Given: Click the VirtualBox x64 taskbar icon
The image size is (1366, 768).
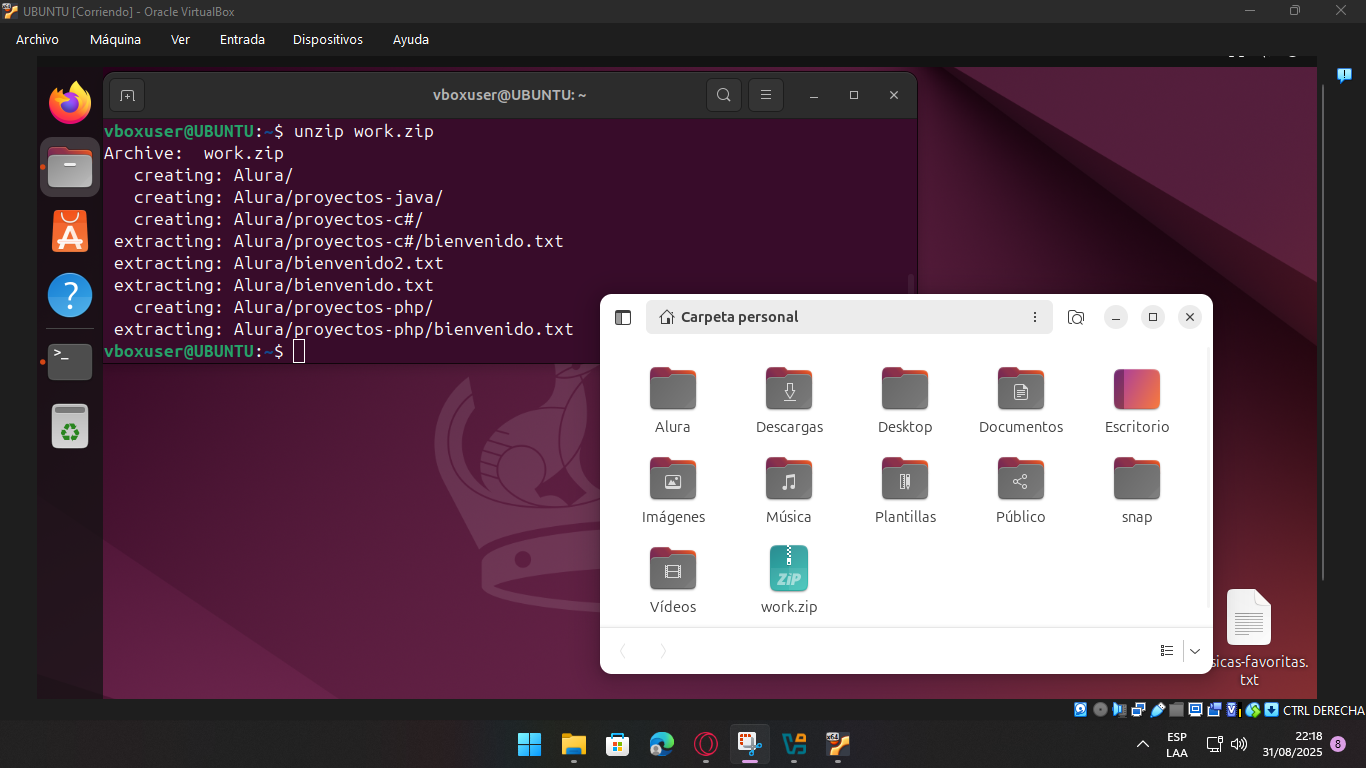Looking at the screenshot, I should [x=837, y=744].
